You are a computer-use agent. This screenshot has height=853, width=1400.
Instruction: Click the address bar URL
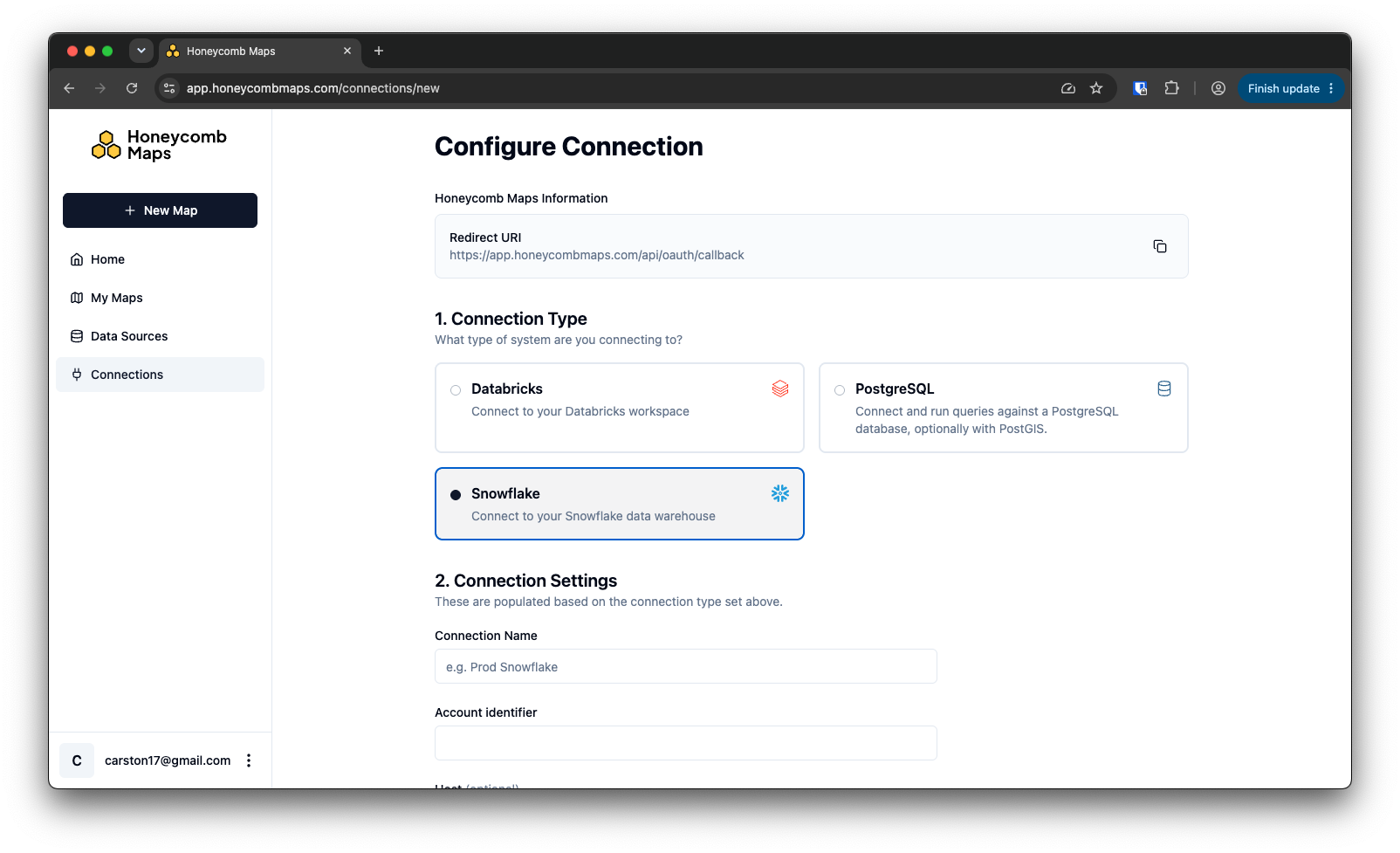point(313,88)
